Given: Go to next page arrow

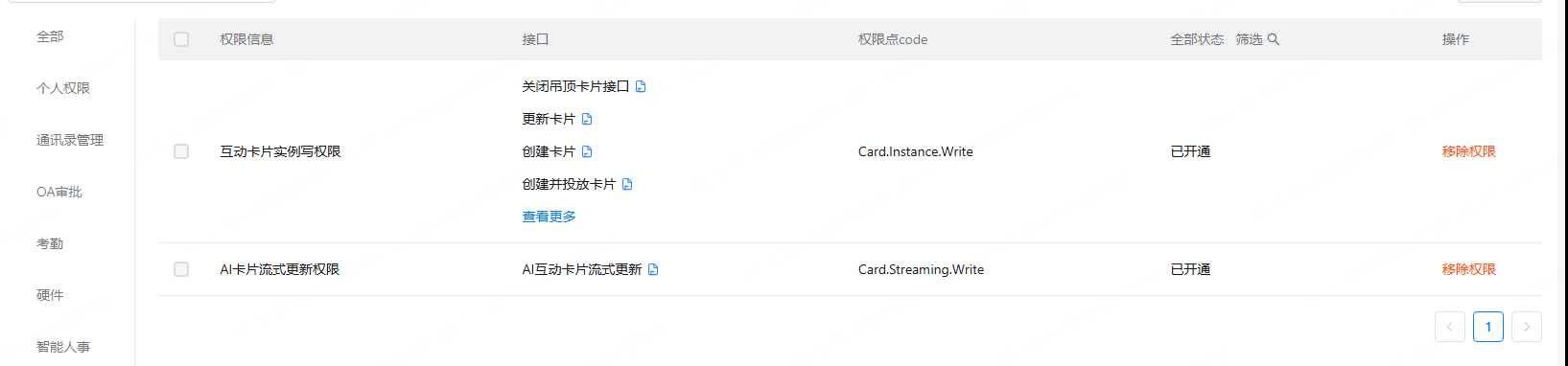Looking at the screenshot, I should pyautogui.click(x=1527, y=327).
